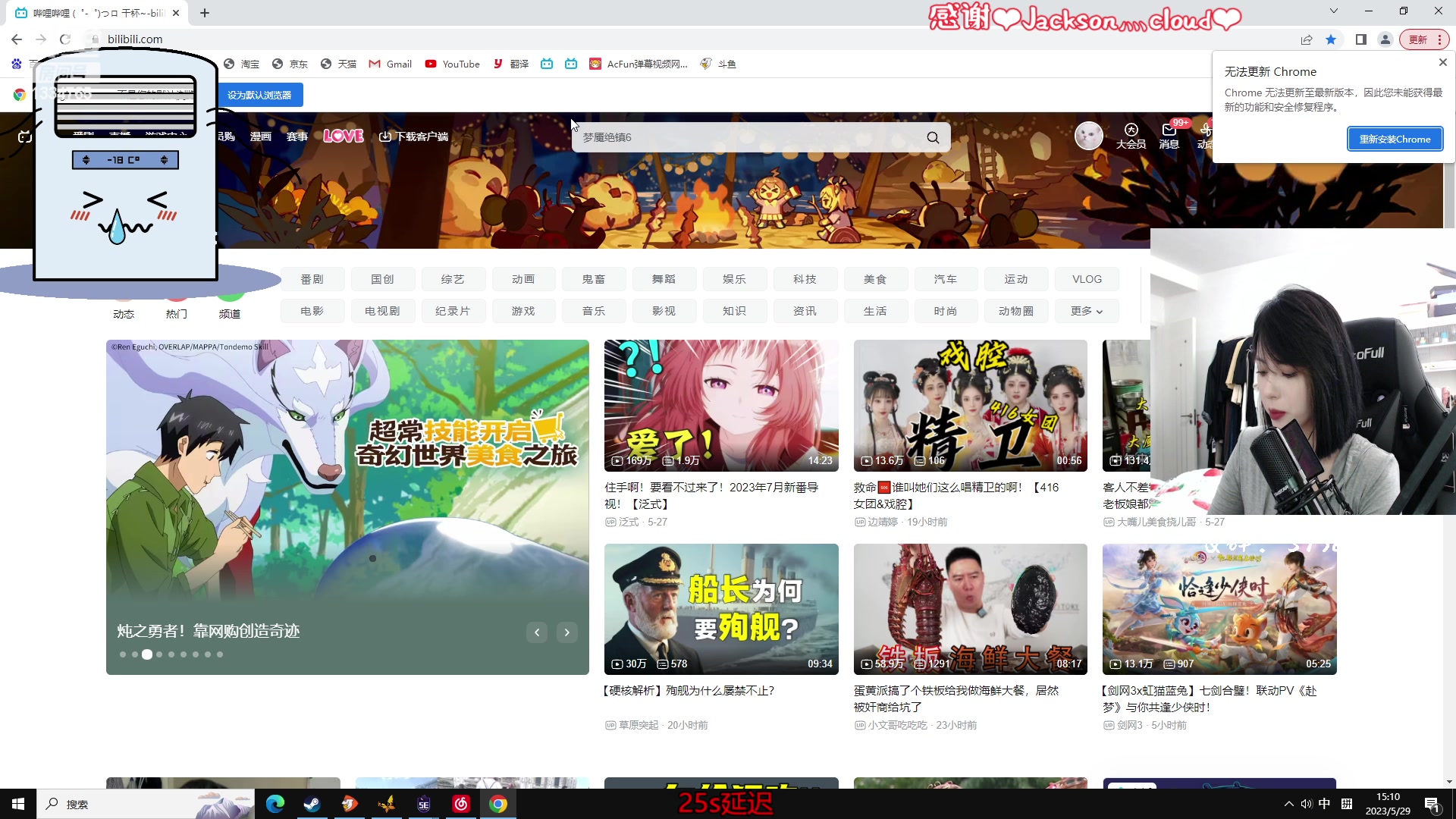Select the 音乐 category
The height and width of the screenshot is (819, 1456).
594,311
